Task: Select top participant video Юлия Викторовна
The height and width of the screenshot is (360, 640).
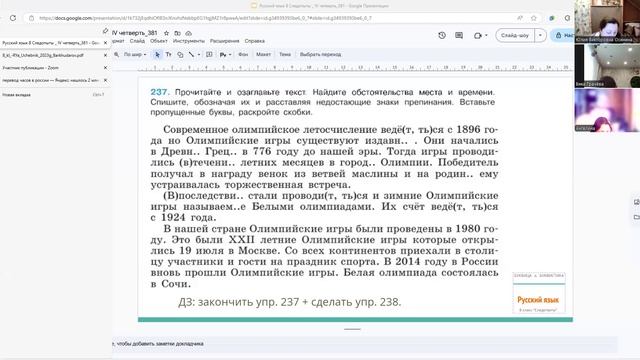Action: point(606,21)
